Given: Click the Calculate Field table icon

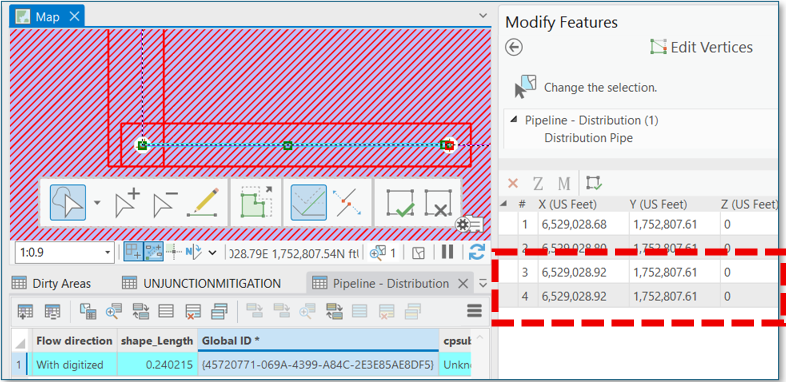Looking at the screenshot, I should coord(52,312).
